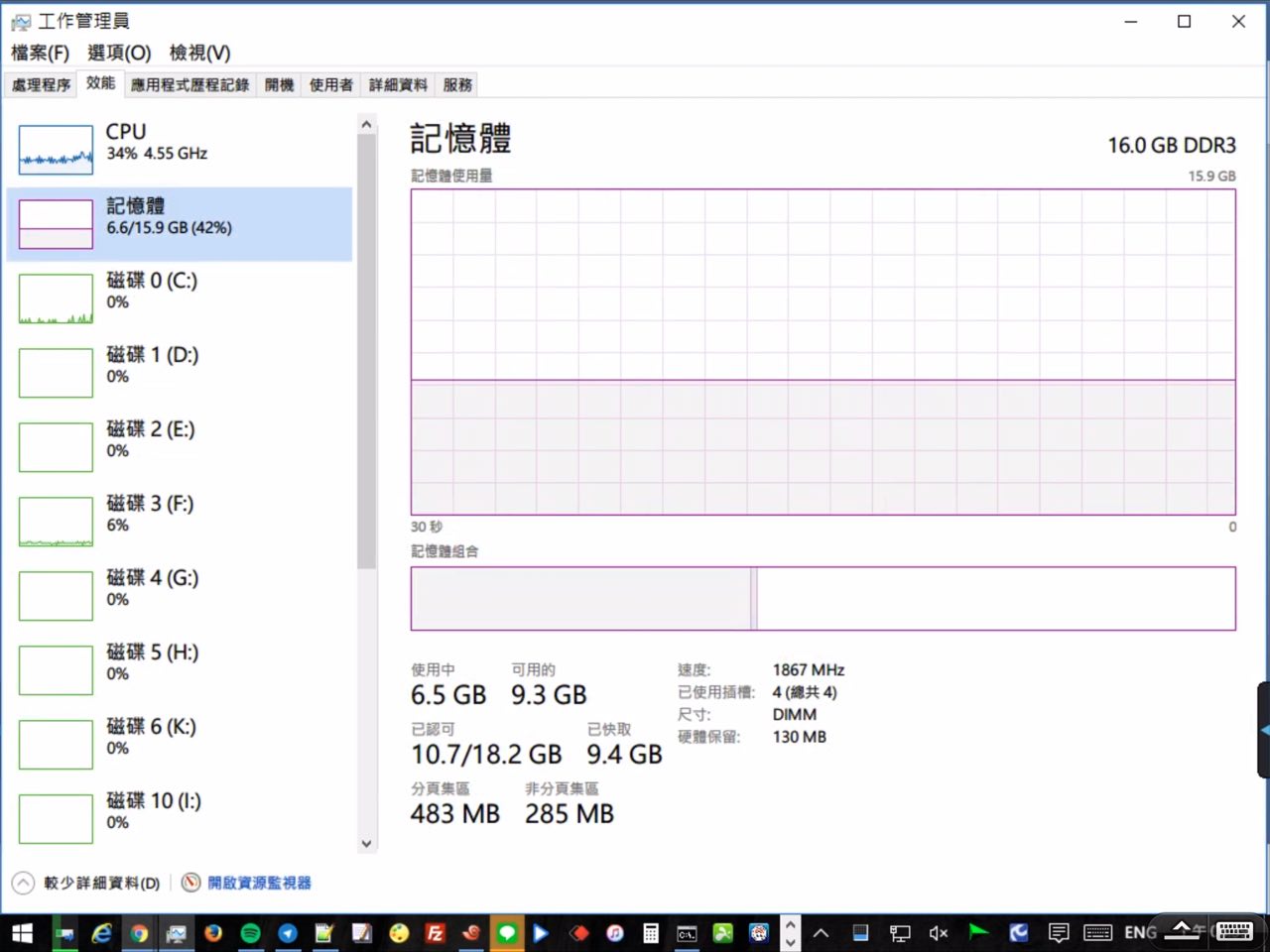The height and width of the screenshot is (952, 1270).
Task: Select 磁碟 10 (I:) entry
Action: pyautogui.click(x=180, y=819)
